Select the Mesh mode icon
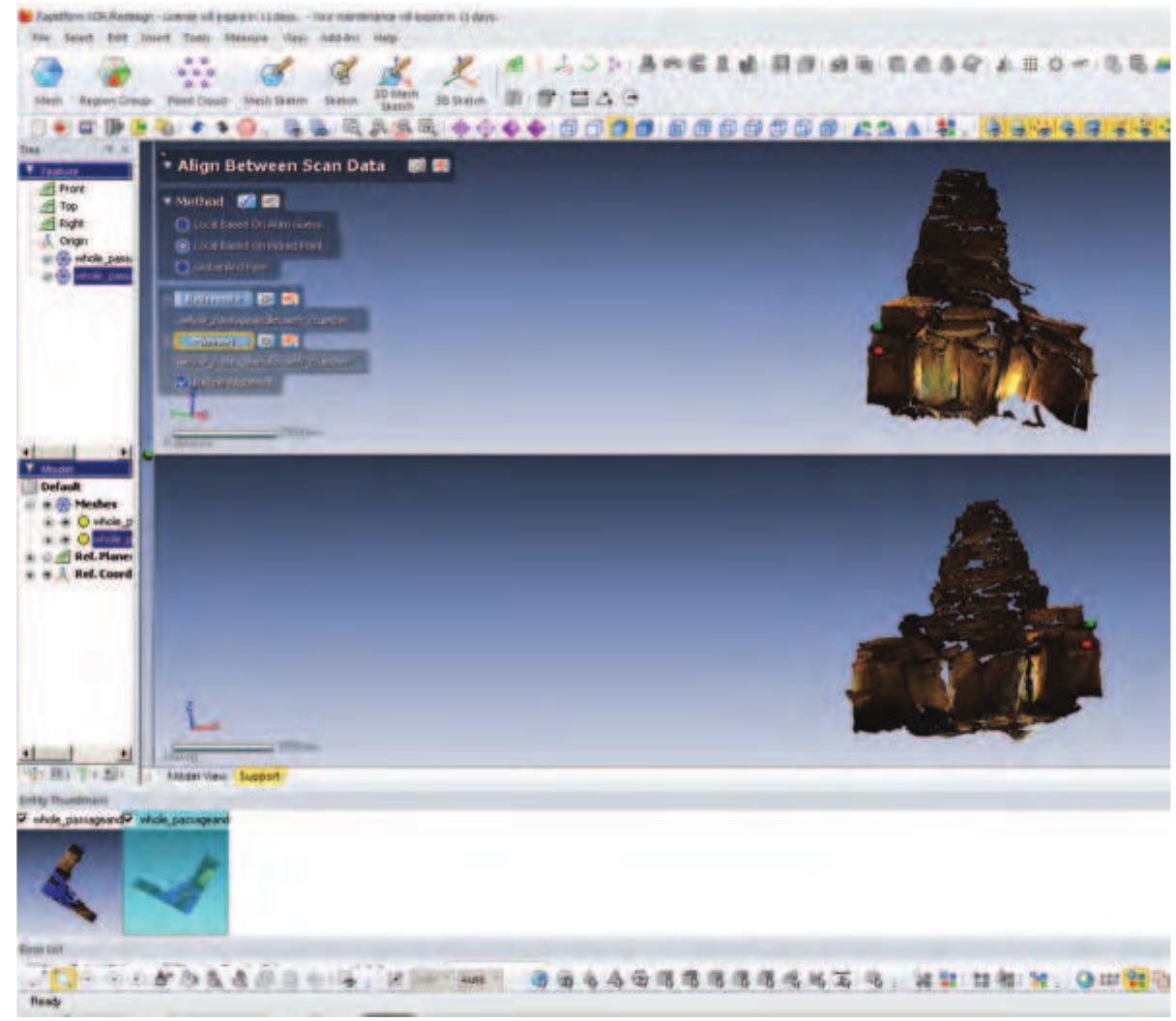Image resolution: width=1176 pixels, height=1021 pixels. click(x=47, y=75)
